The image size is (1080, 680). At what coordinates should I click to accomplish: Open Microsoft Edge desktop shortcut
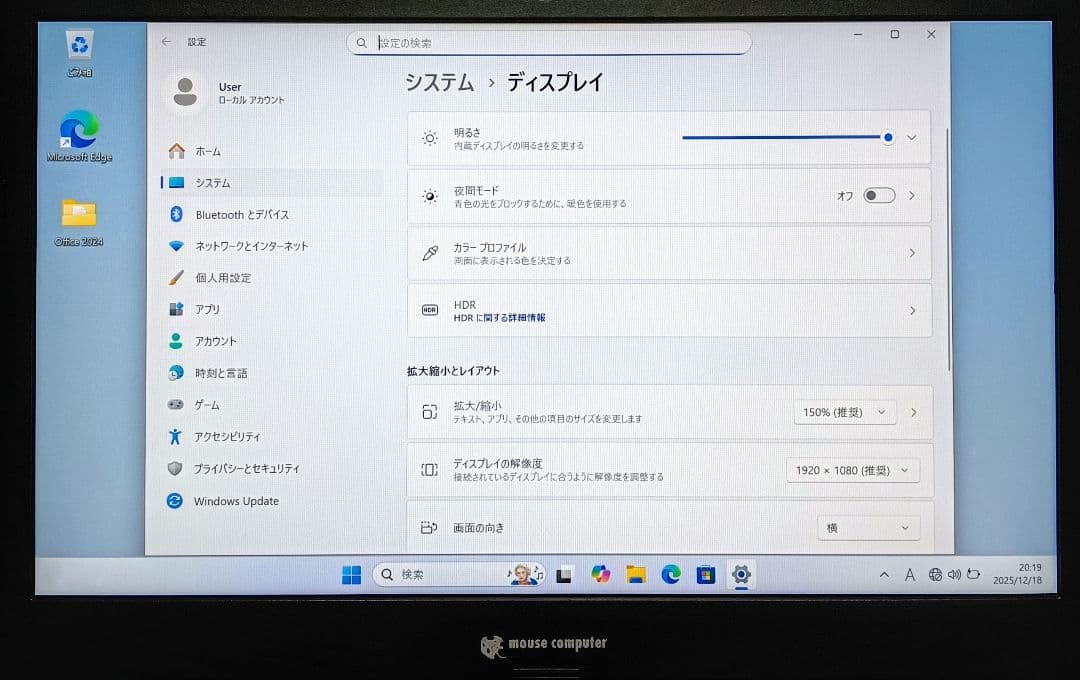point(79,136)
